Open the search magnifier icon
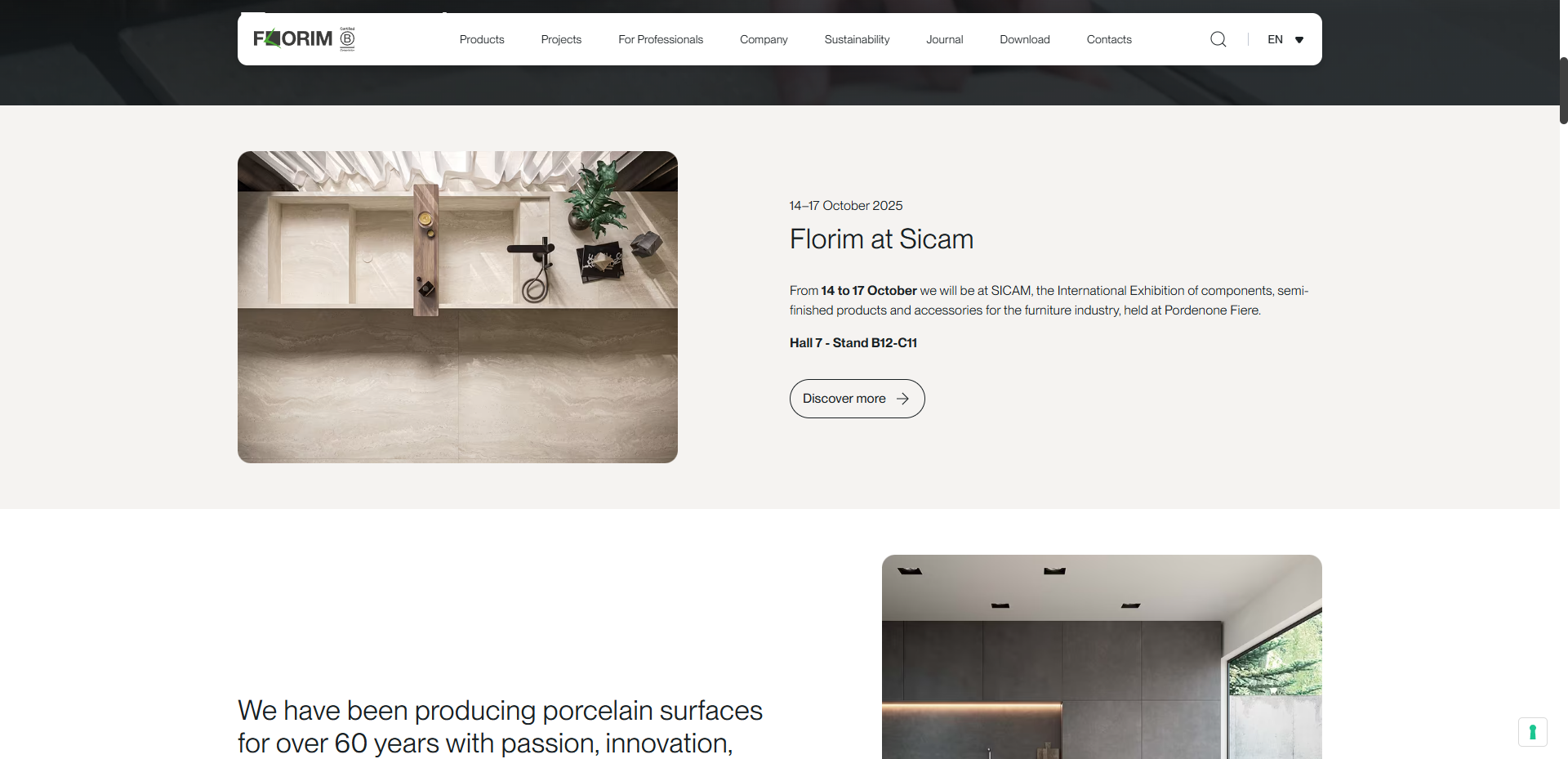1568x759 pixels. click(1218, 39)
